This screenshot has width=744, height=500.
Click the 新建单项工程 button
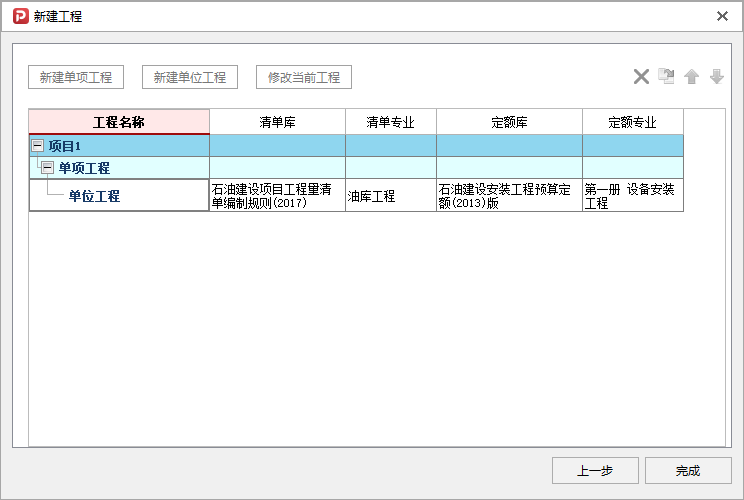(x=75, y=77)
